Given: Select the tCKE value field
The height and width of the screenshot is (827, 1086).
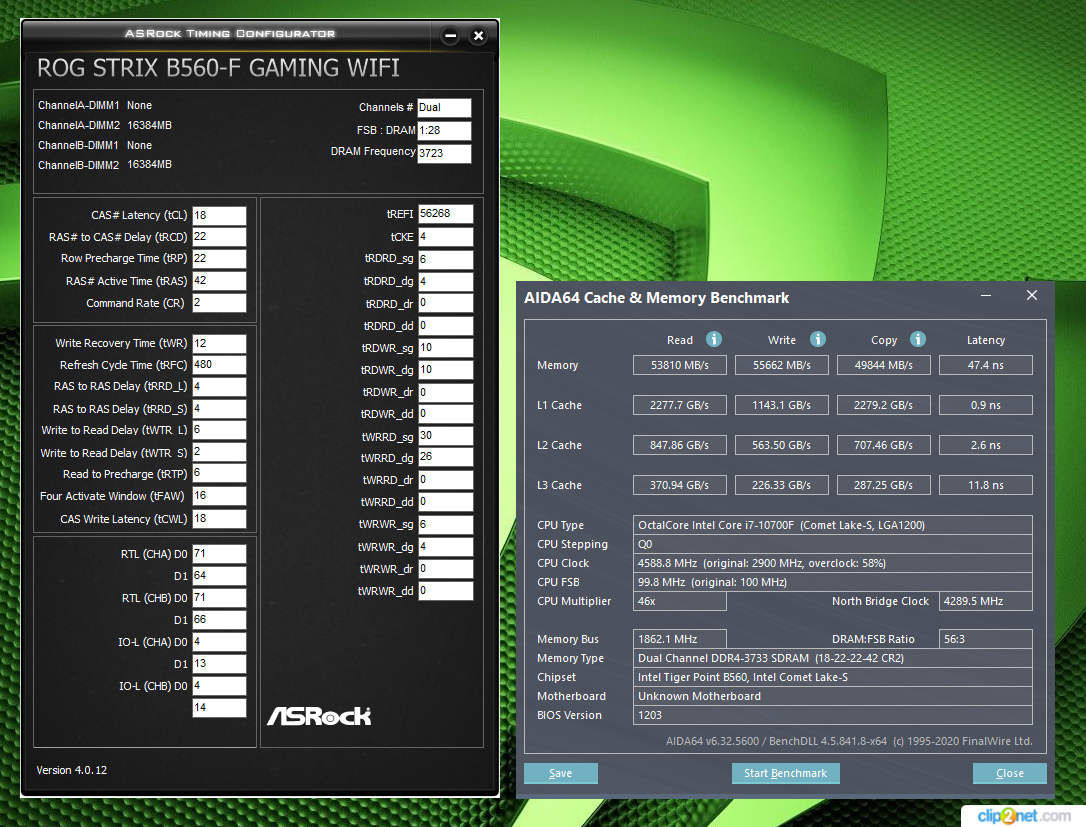Looking at the screenshot, I should (445, 237).
